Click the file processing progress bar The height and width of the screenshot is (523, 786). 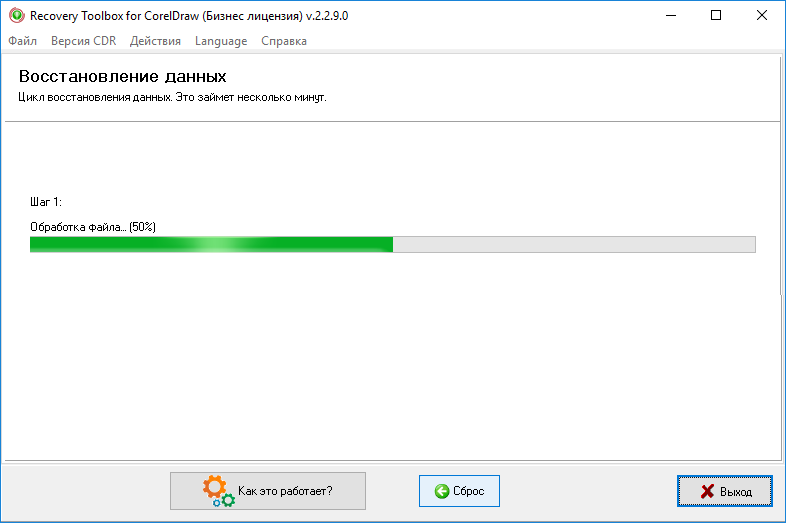pyautogui.click(x=392, y=245)
